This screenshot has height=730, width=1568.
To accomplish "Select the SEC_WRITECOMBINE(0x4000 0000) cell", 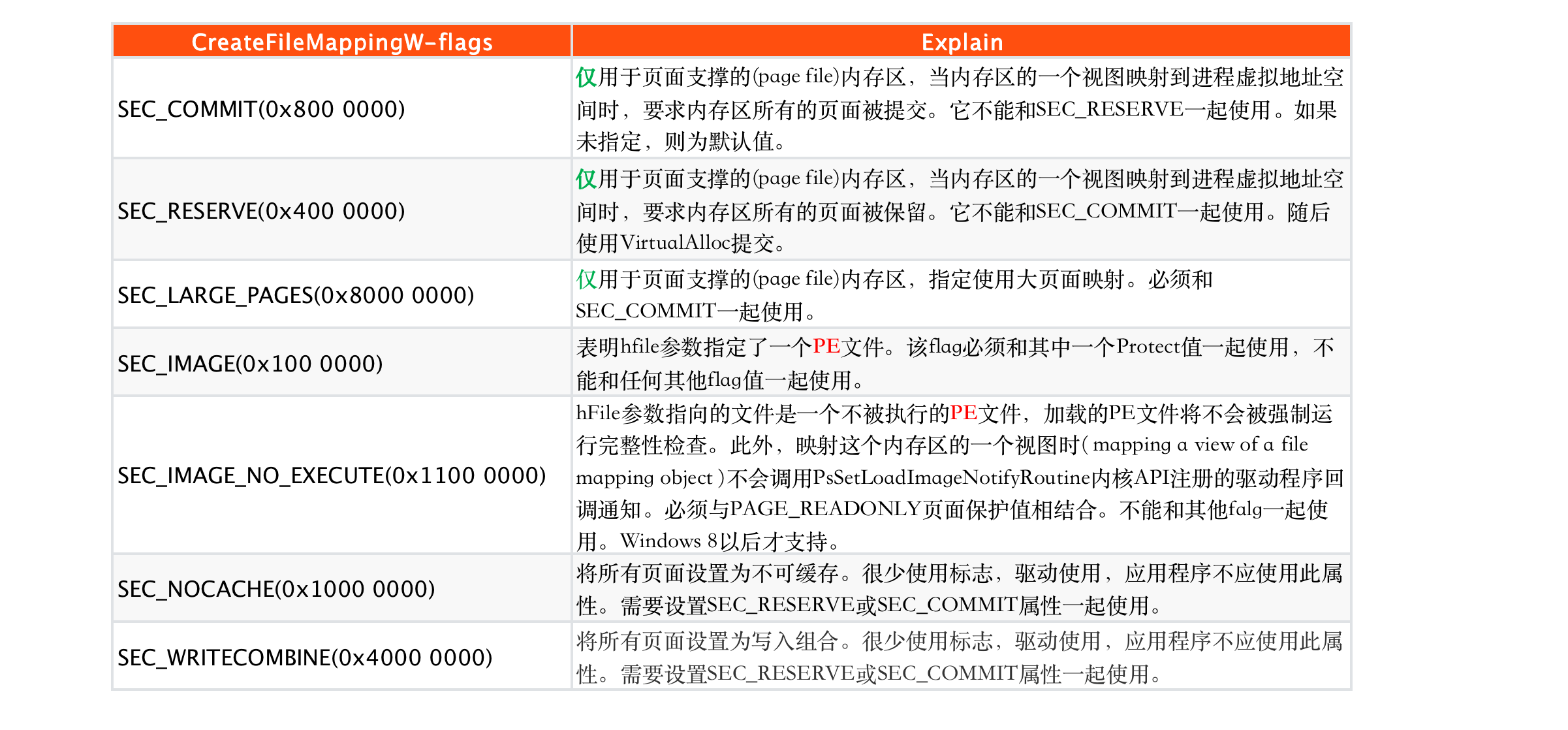I will pos(305,658).
